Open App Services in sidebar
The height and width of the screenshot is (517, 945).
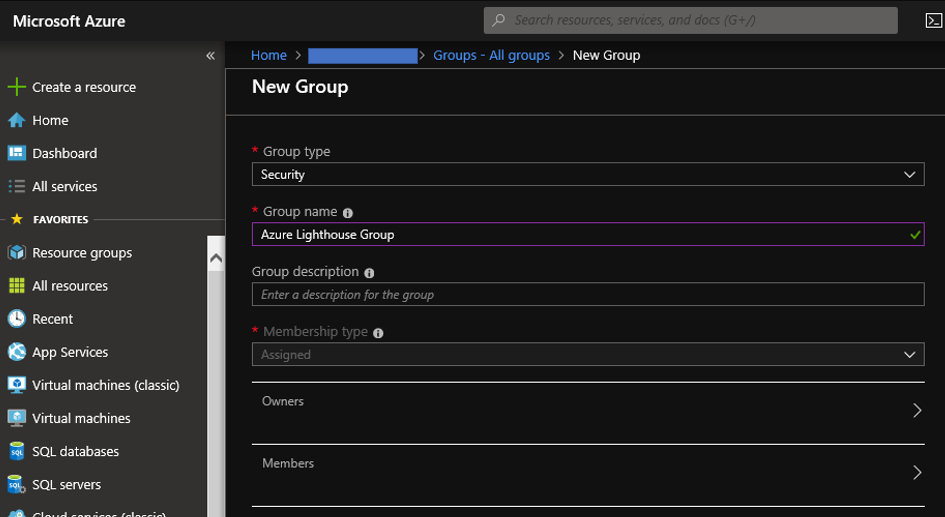click(70, 352)
